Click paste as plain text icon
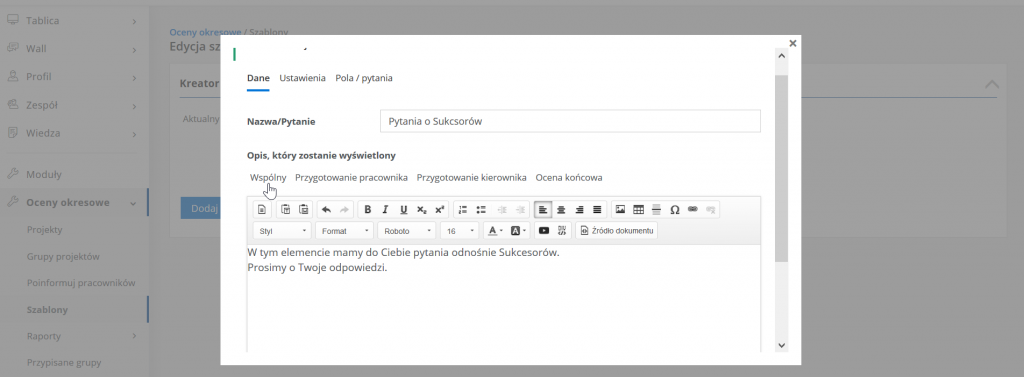Image resolution: width=1024 pixels, height=377 pixels. click(285, 210)
